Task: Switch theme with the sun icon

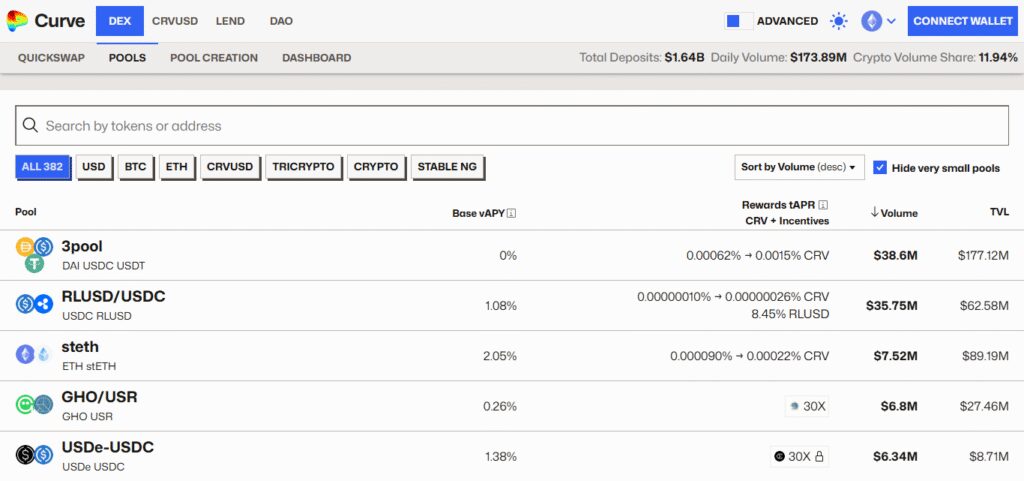Action: (839, 21)
